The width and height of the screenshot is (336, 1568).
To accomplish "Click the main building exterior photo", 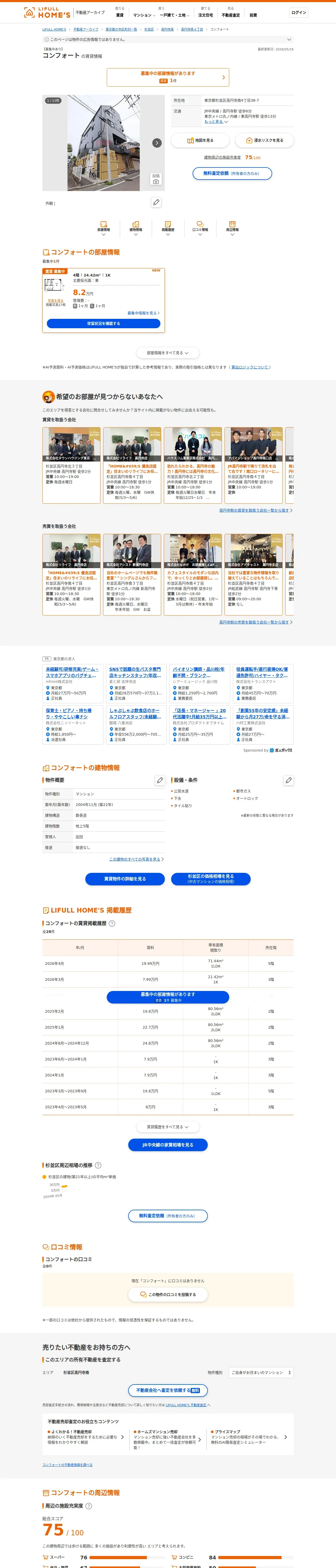I will (104, 143).
